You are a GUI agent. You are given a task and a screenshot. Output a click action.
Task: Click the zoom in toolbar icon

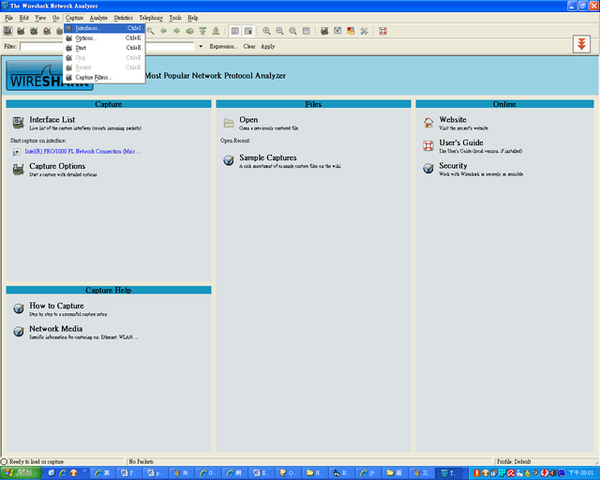tap(266, 31)
